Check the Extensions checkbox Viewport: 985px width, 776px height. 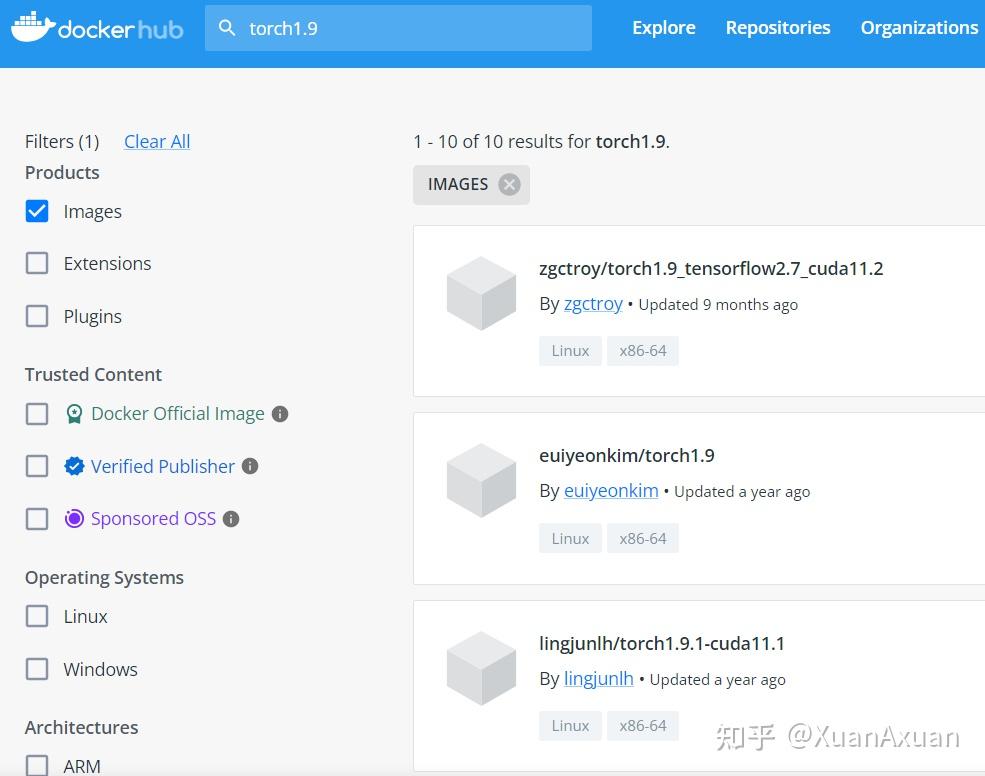37,263
